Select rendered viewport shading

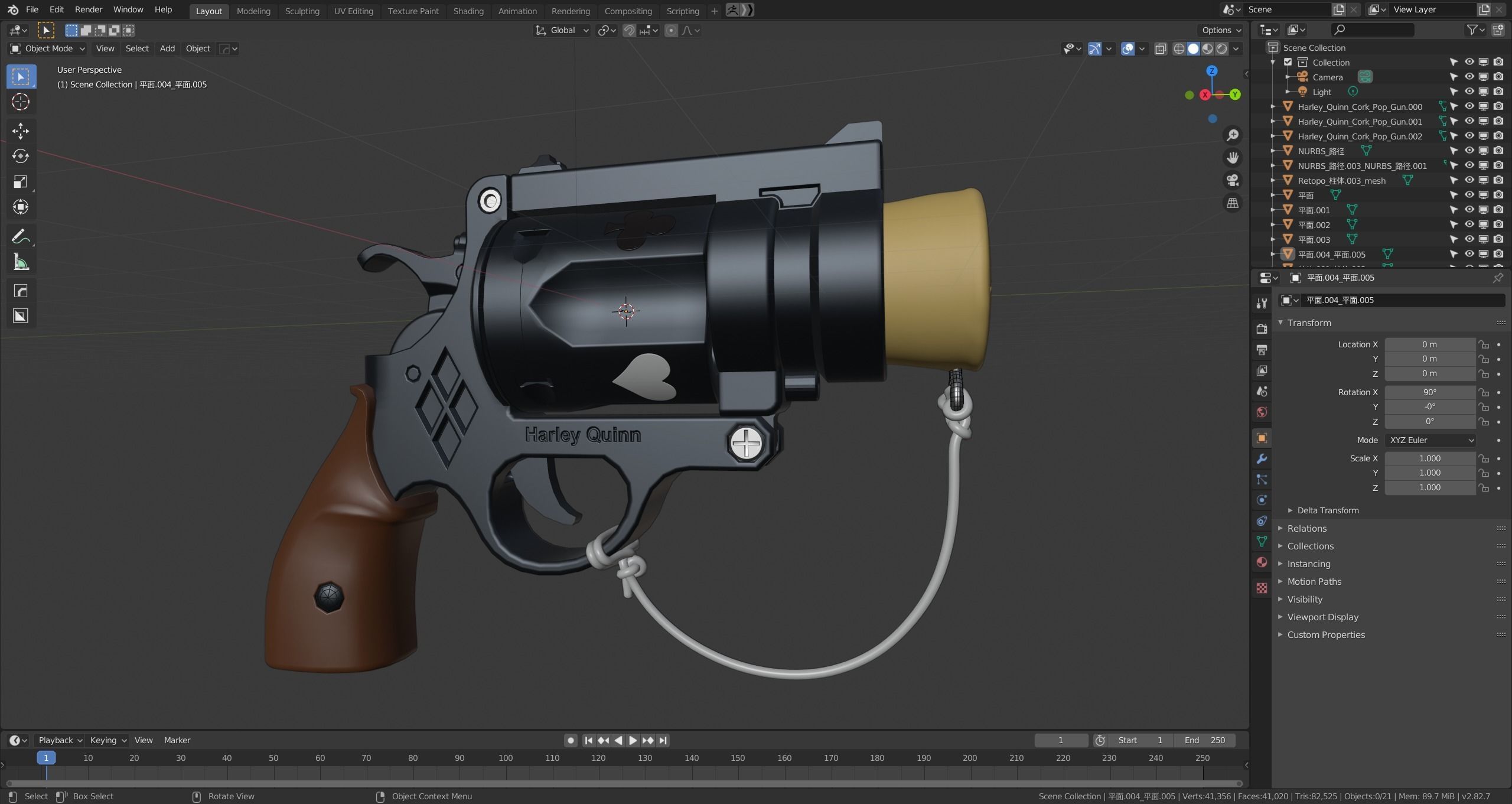1221,48
